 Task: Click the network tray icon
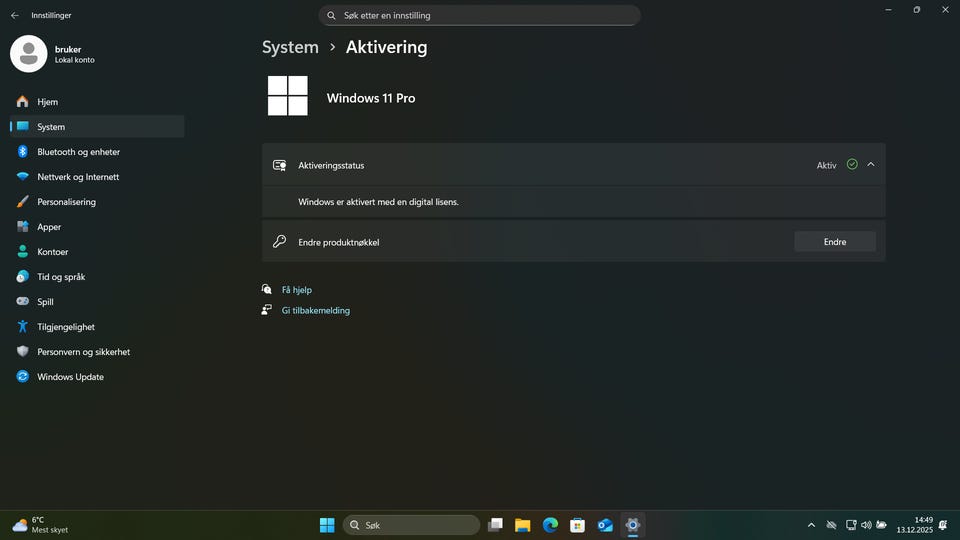(851, 525)
